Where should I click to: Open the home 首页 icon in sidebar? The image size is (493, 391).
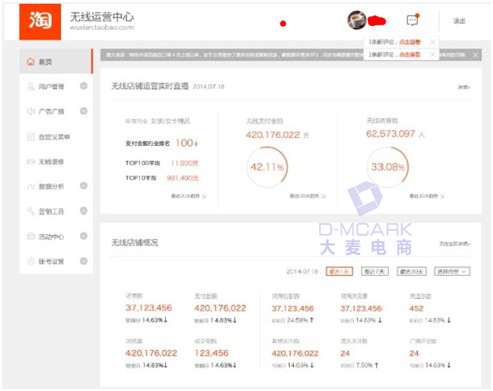[31, 62]
